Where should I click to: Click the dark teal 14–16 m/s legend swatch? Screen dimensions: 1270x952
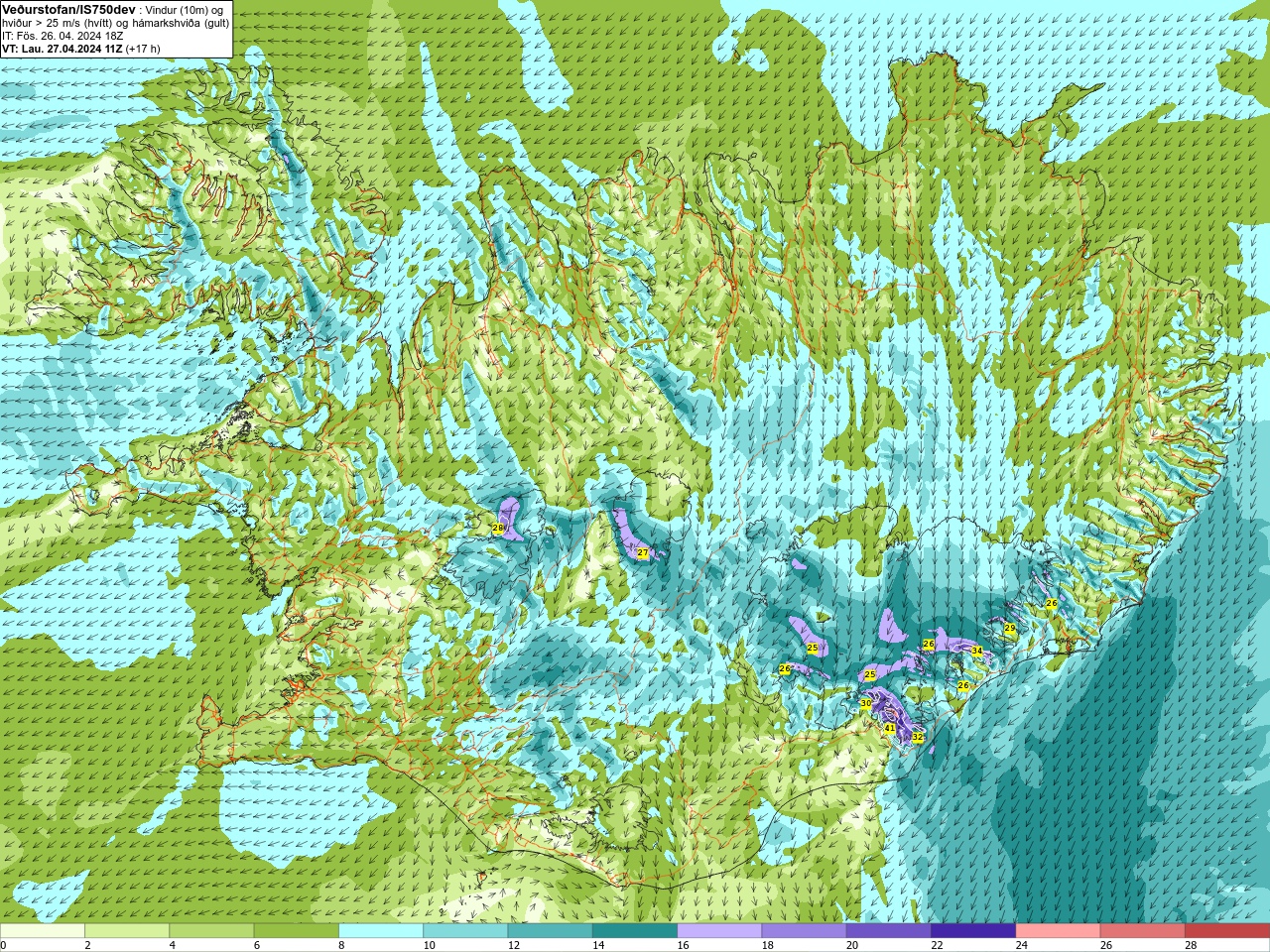coord(635,931)
